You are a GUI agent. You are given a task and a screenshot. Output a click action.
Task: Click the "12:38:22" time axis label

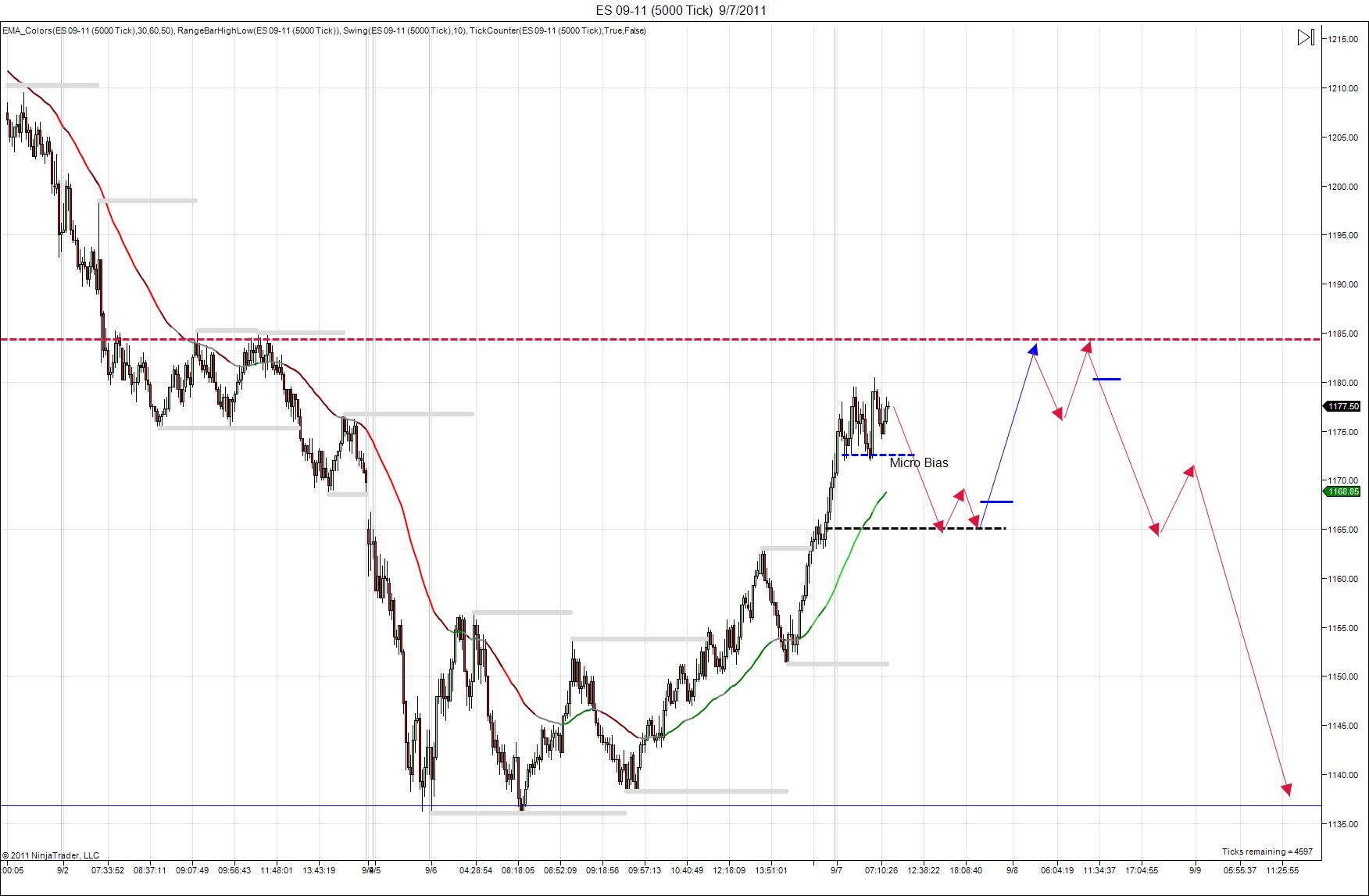tap(924, 870)
